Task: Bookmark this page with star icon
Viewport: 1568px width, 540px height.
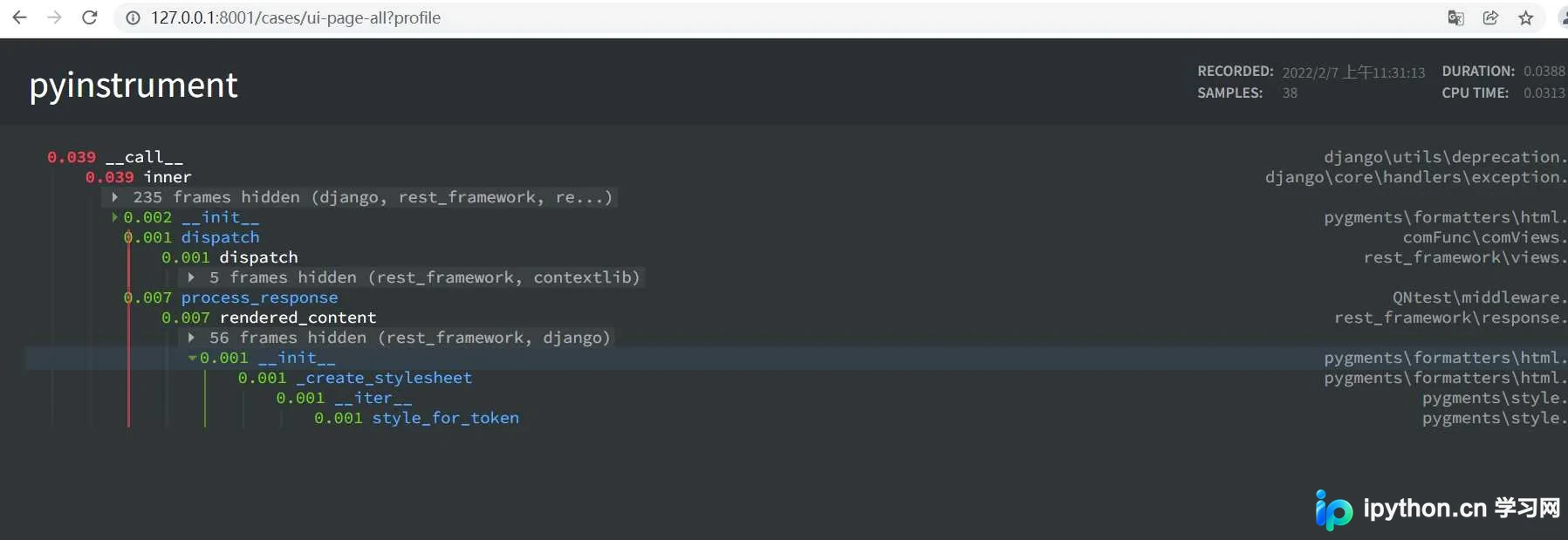Action: (1525, 17)
